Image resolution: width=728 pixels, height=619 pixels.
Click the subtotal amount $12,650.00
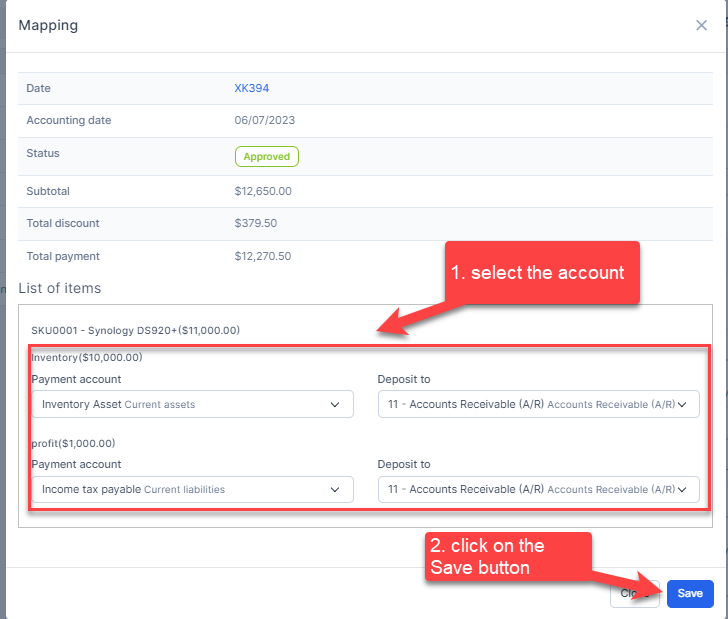pyautogui.click(x=263, y=191)
